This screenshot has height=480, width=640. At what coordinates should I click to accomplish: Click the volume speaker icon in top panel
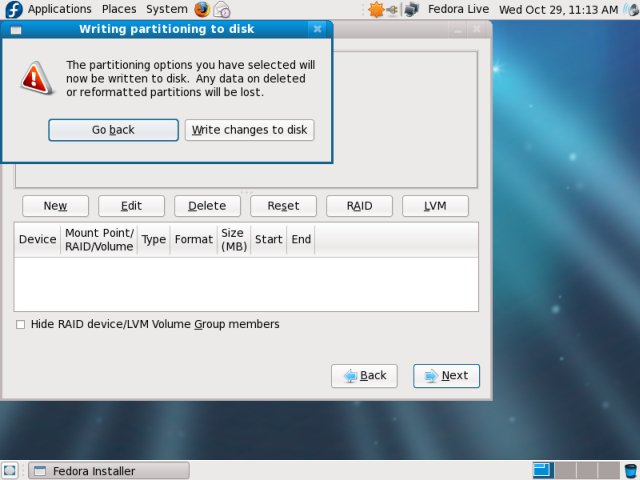coord(631,9)
